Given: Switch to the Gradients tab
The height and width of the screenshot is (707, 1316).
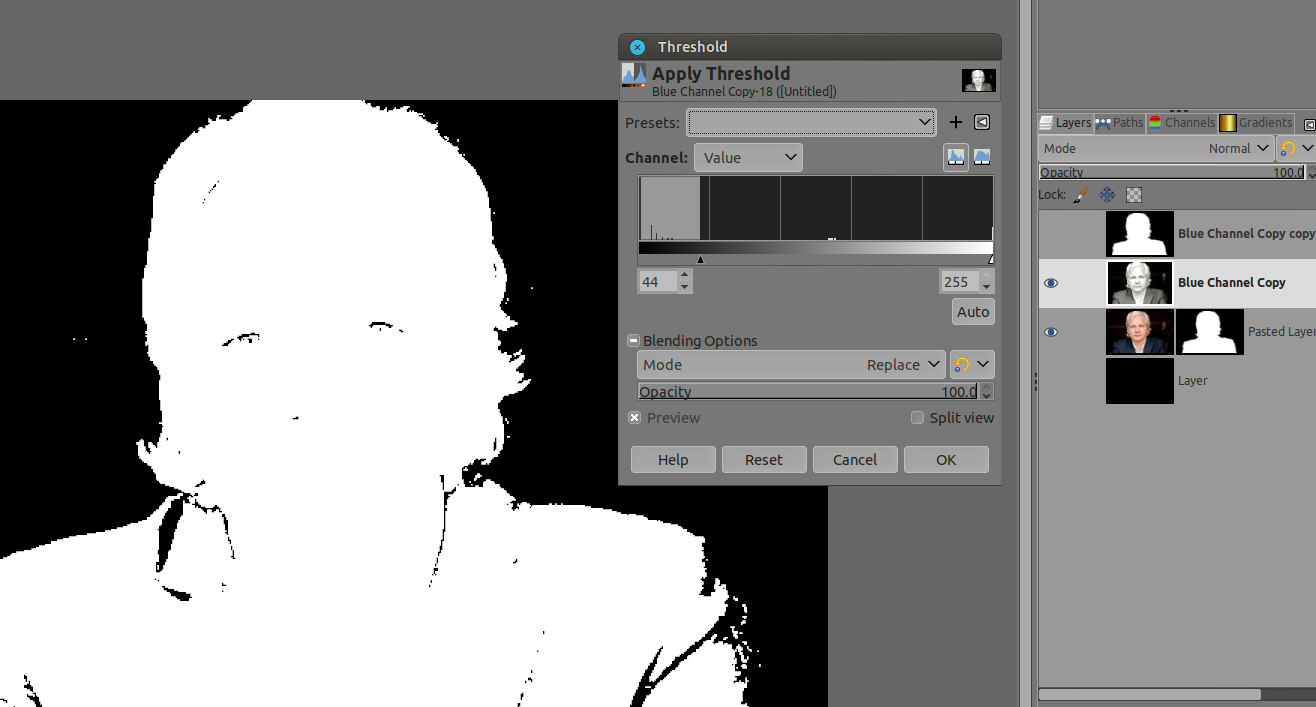Looking at the screenshot, I should pos(1257,123).
